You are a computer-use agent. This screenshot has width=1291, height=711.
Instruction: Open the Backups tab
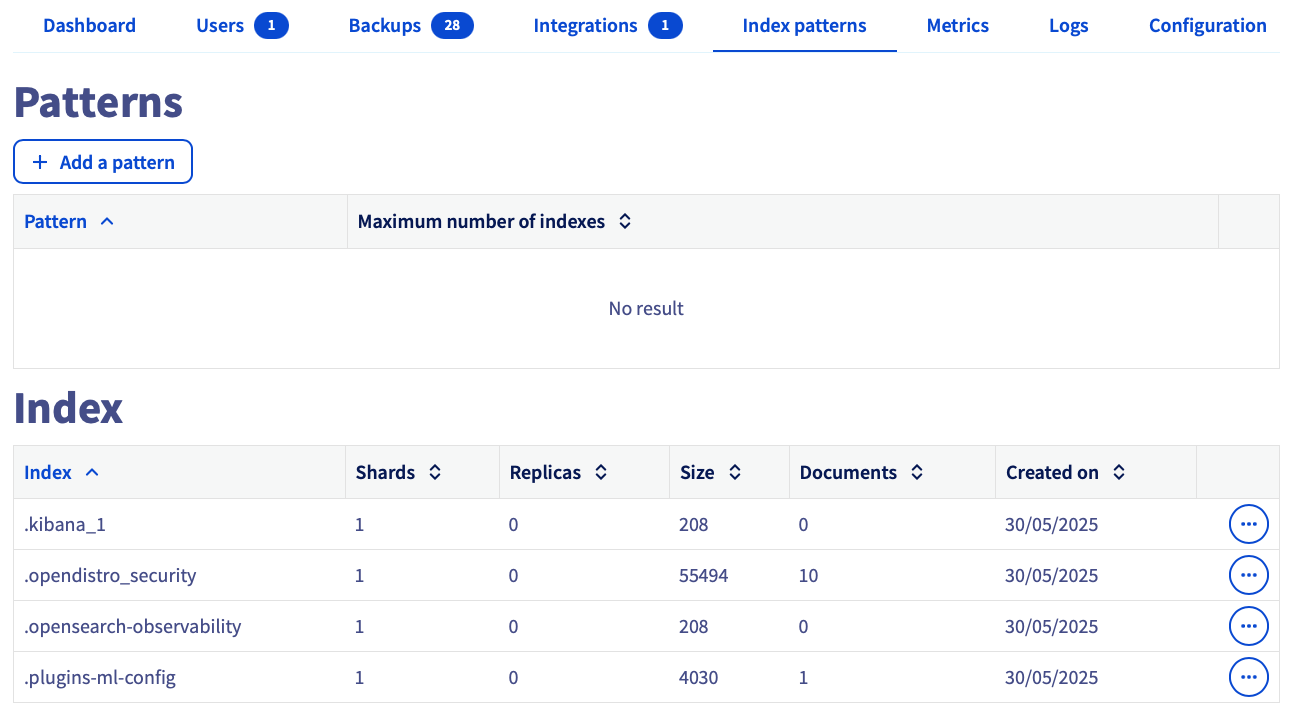385,26
